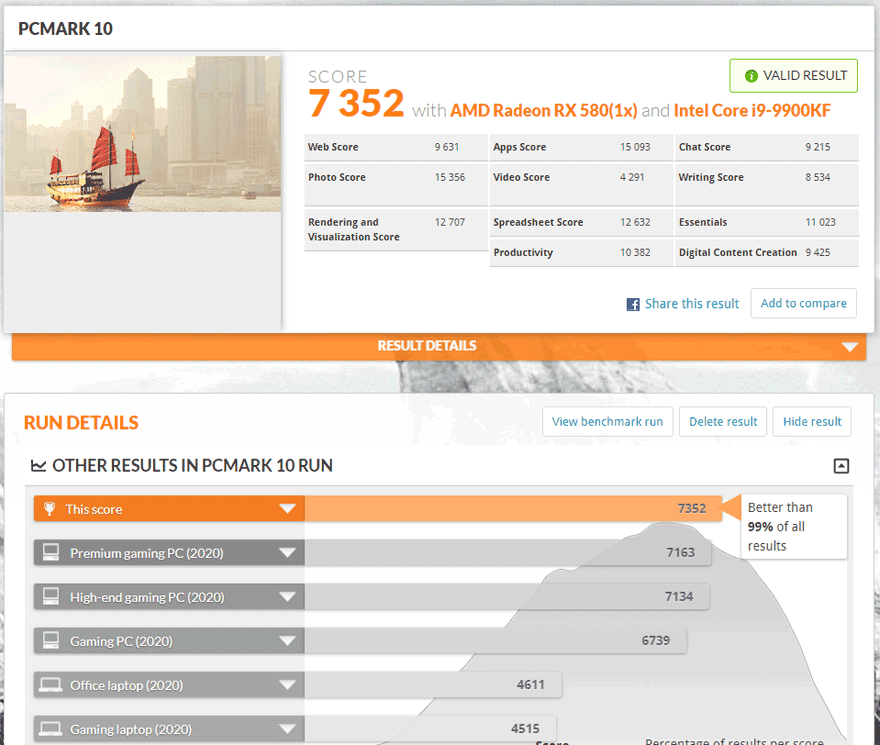Click the Delete result button

[723, 422]
